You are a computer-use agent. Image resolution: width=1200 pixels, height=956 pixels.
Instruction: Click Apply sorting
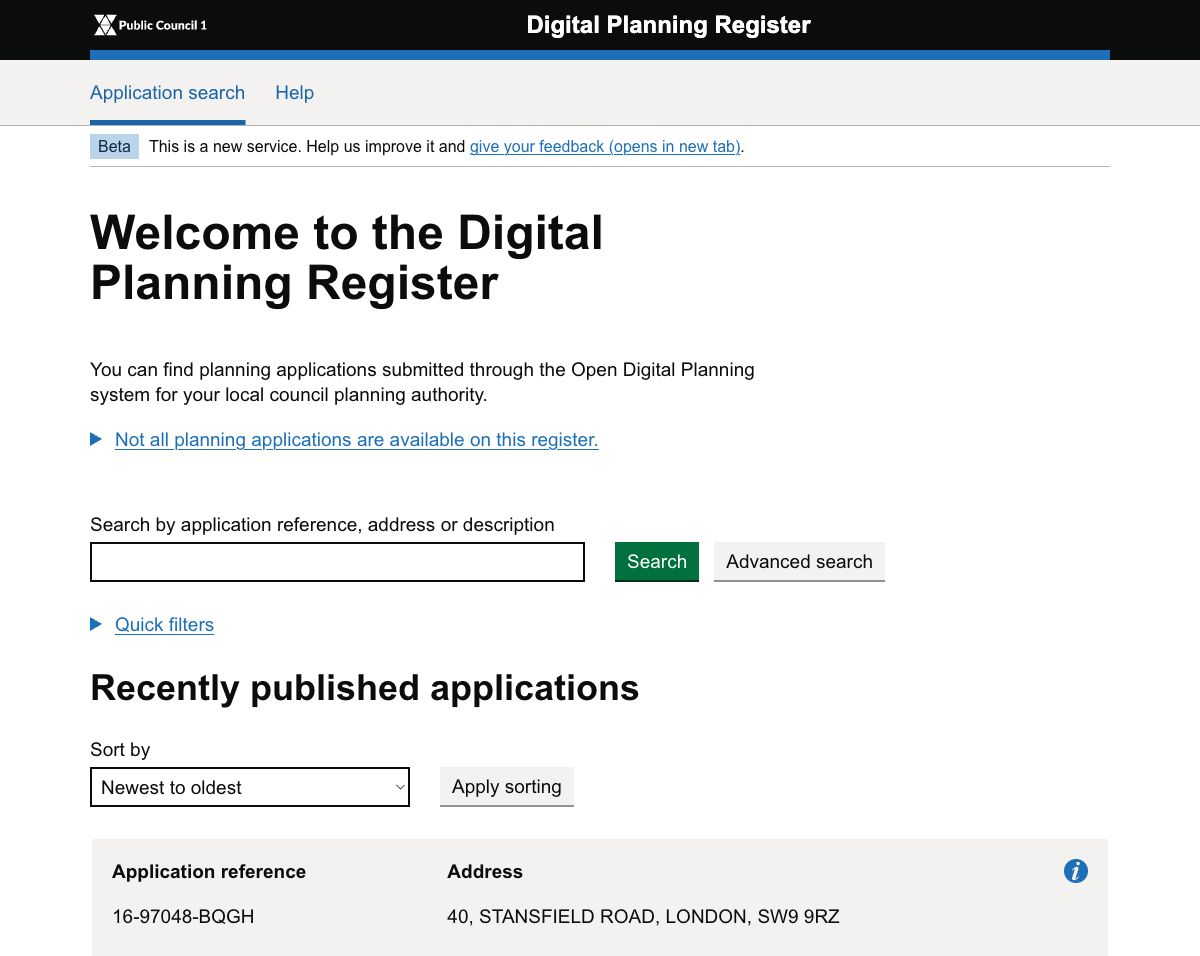point(506,787)
